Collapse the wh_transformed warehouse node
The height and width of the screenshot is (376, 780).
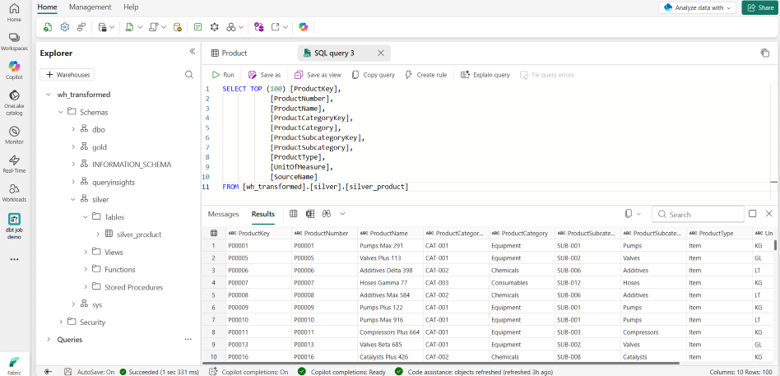click(x=48, y=94)
